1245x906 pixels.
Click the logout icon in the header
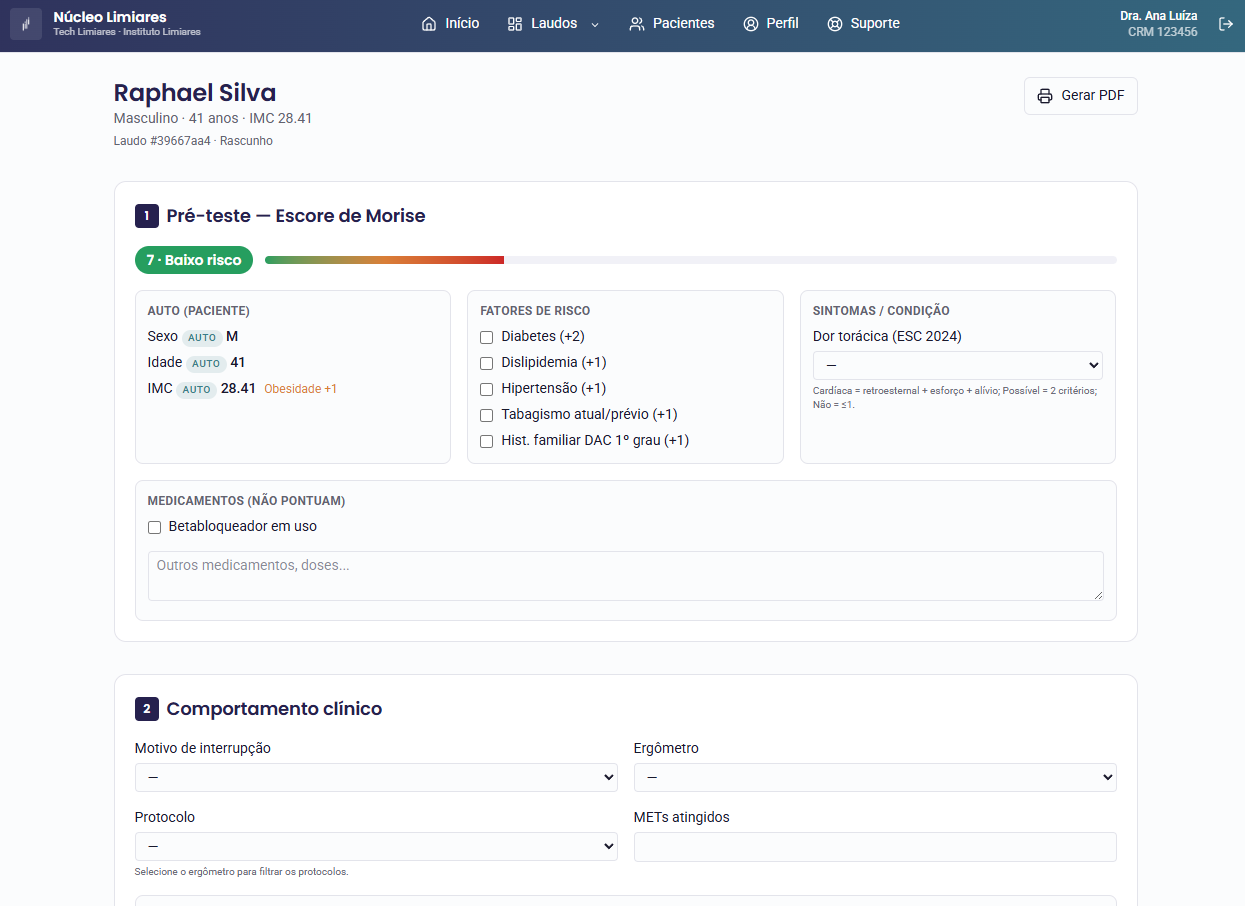coord(1226,24)
